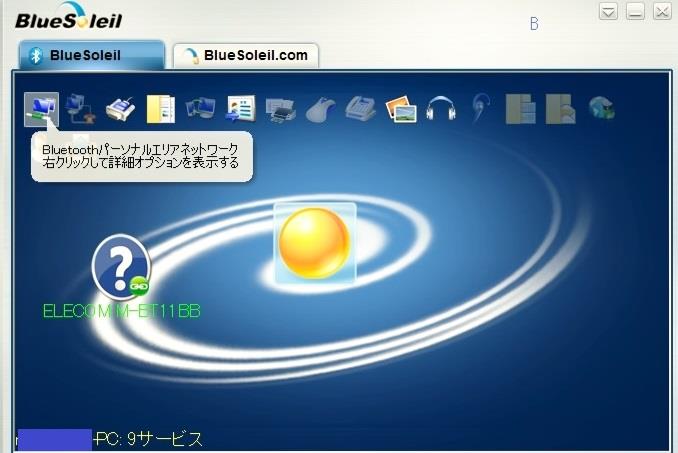
Task: Click the Serial Port connector icon
Action: click(x=120, y=109)
